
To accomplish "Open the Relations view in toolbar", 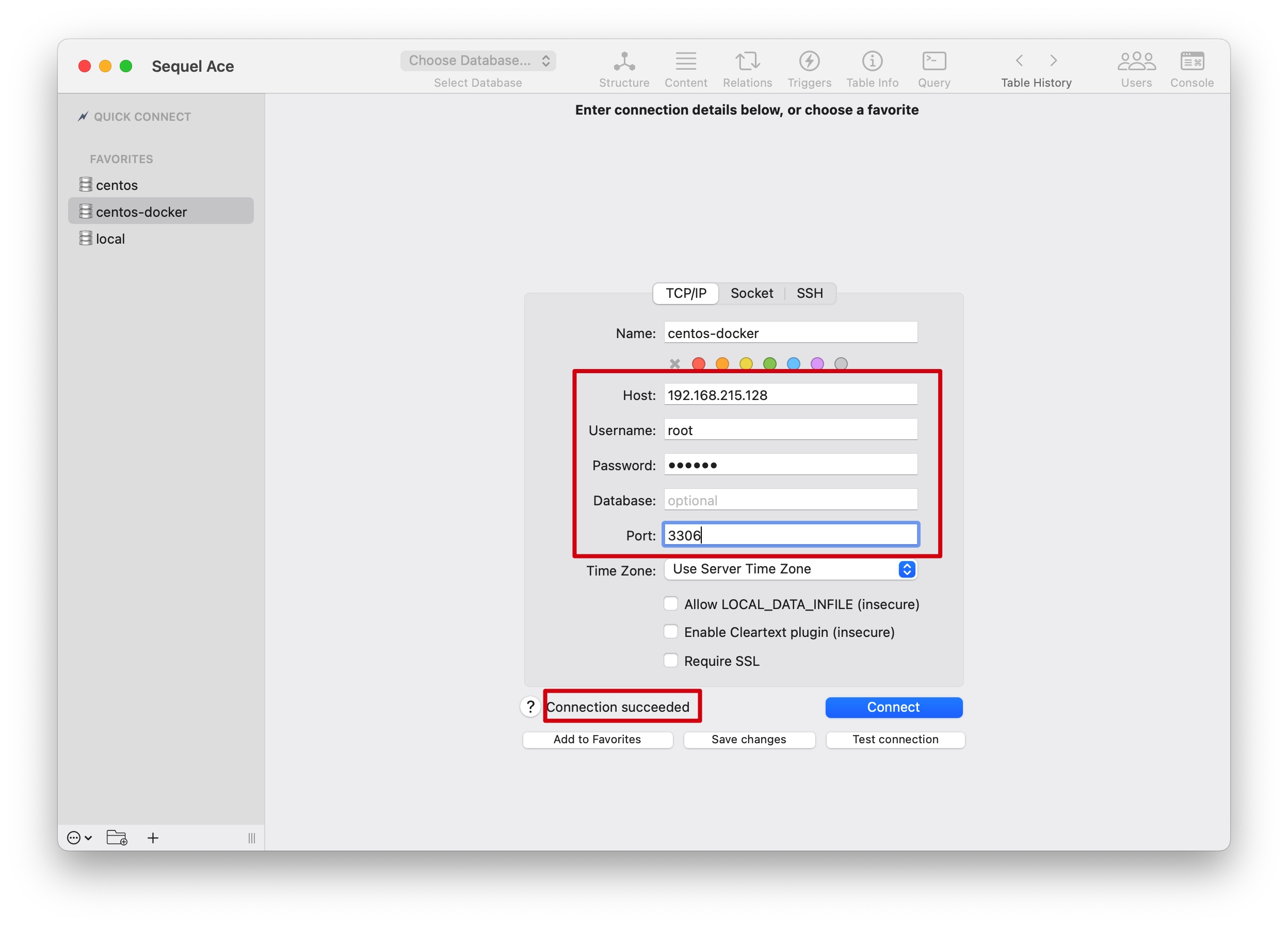I will 747,69.
